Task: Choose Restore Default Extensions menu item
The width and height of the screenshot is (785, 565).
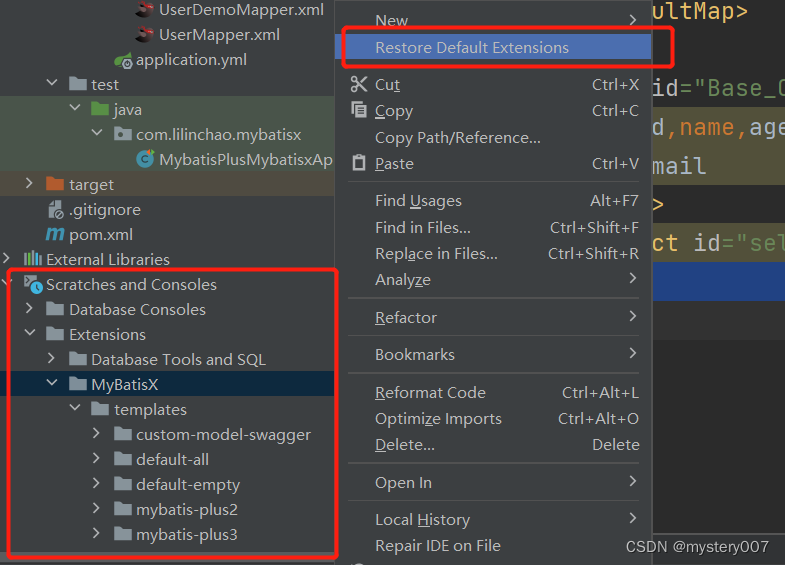Action: pos(493,48)
